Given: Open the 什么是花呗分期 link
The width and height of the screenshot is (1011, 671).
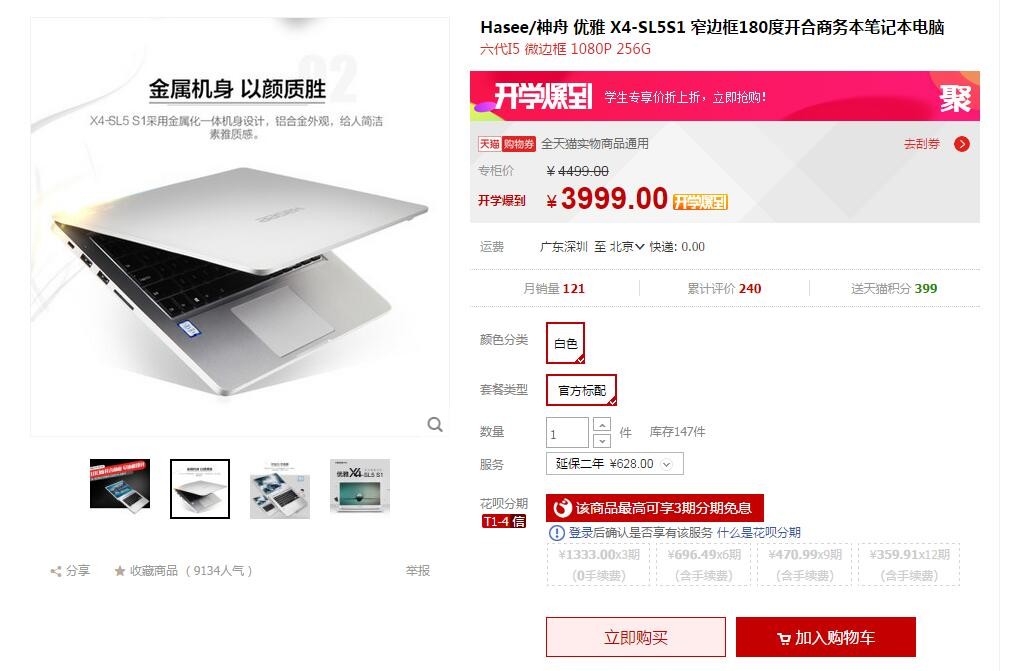Looking at the screenshot, I should click(758, 532).
